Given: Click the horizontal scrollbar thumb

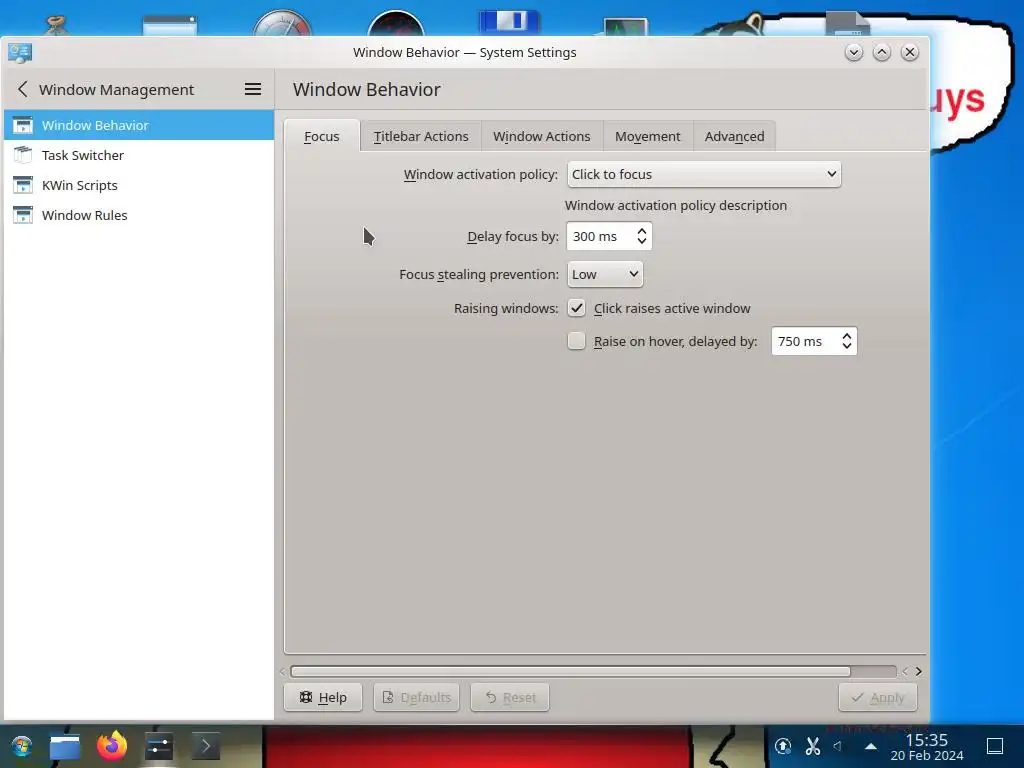Looking at the screenshot, I should click(570, 671).
